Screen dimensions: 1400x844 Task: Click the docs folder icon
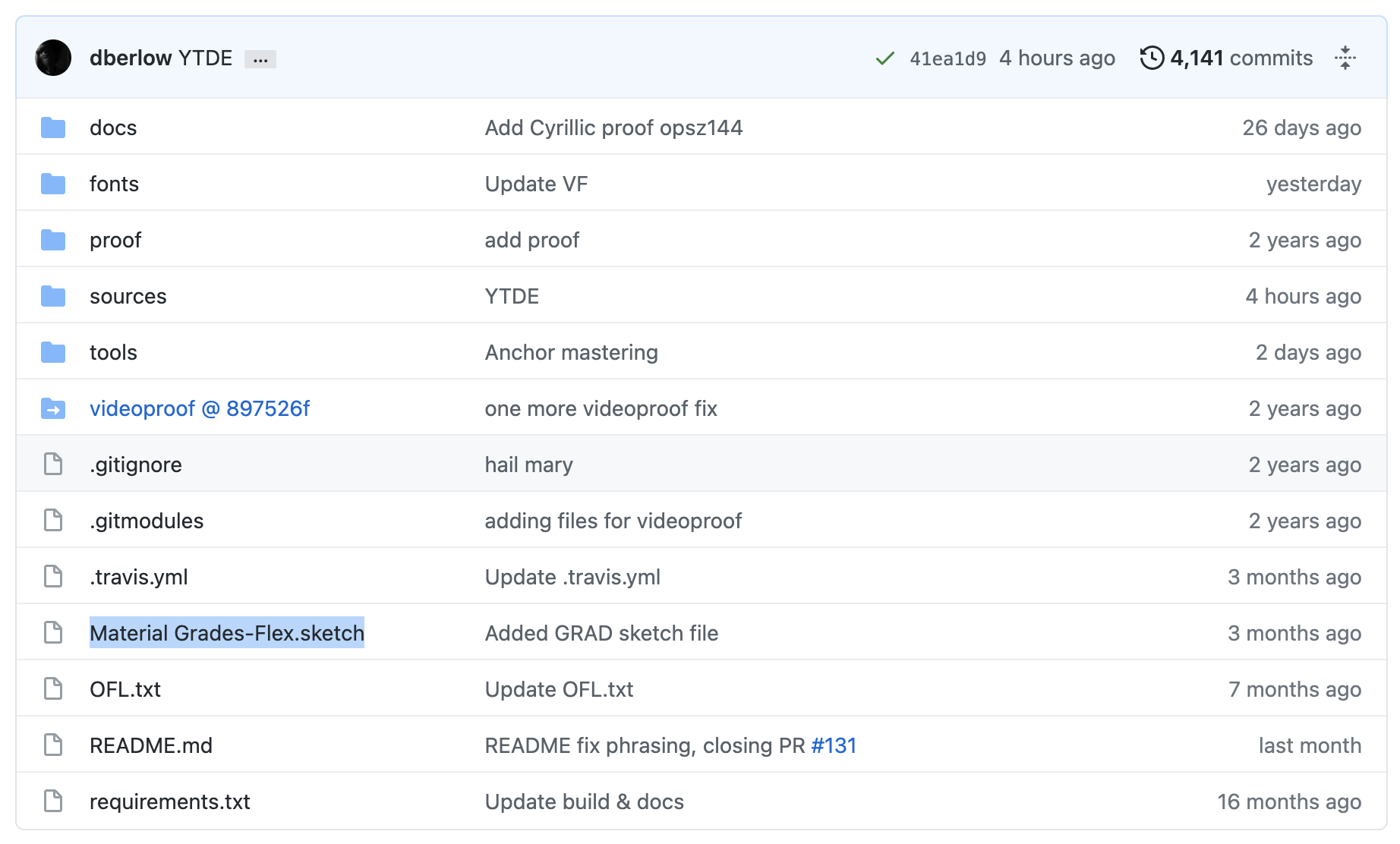(x=53, y=128)
